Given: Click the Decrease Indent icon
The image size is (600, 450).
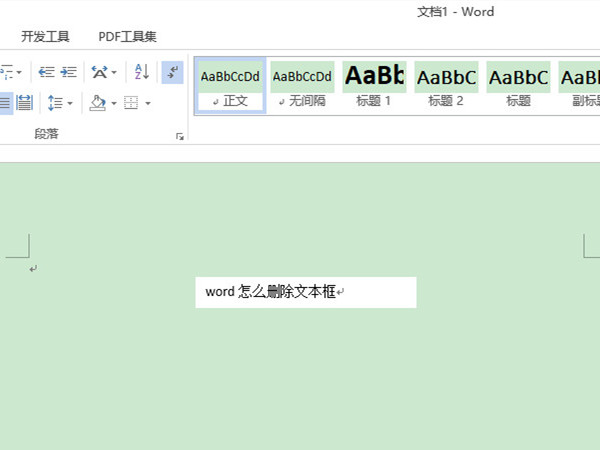Looking at the screenshot, I should click(x=46, y=72).
